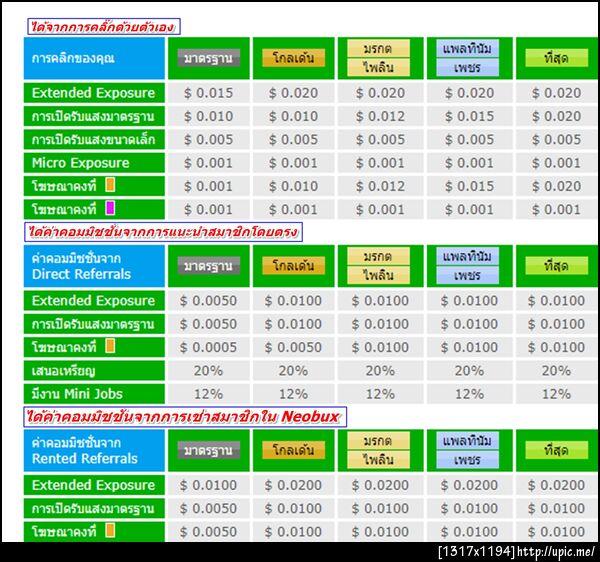Viewport: 600px width, 562px height.
Task: Click $ 0.0200 in Rented Referrals Extended Exposure ที่สุด cell
Action: (557, 485)
